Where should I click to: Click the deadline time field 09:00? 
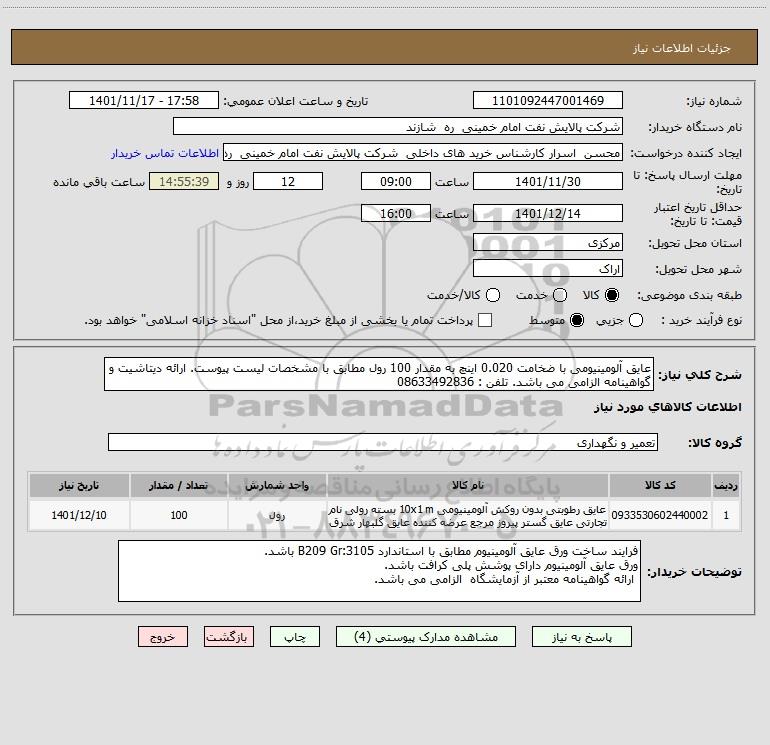396,181
